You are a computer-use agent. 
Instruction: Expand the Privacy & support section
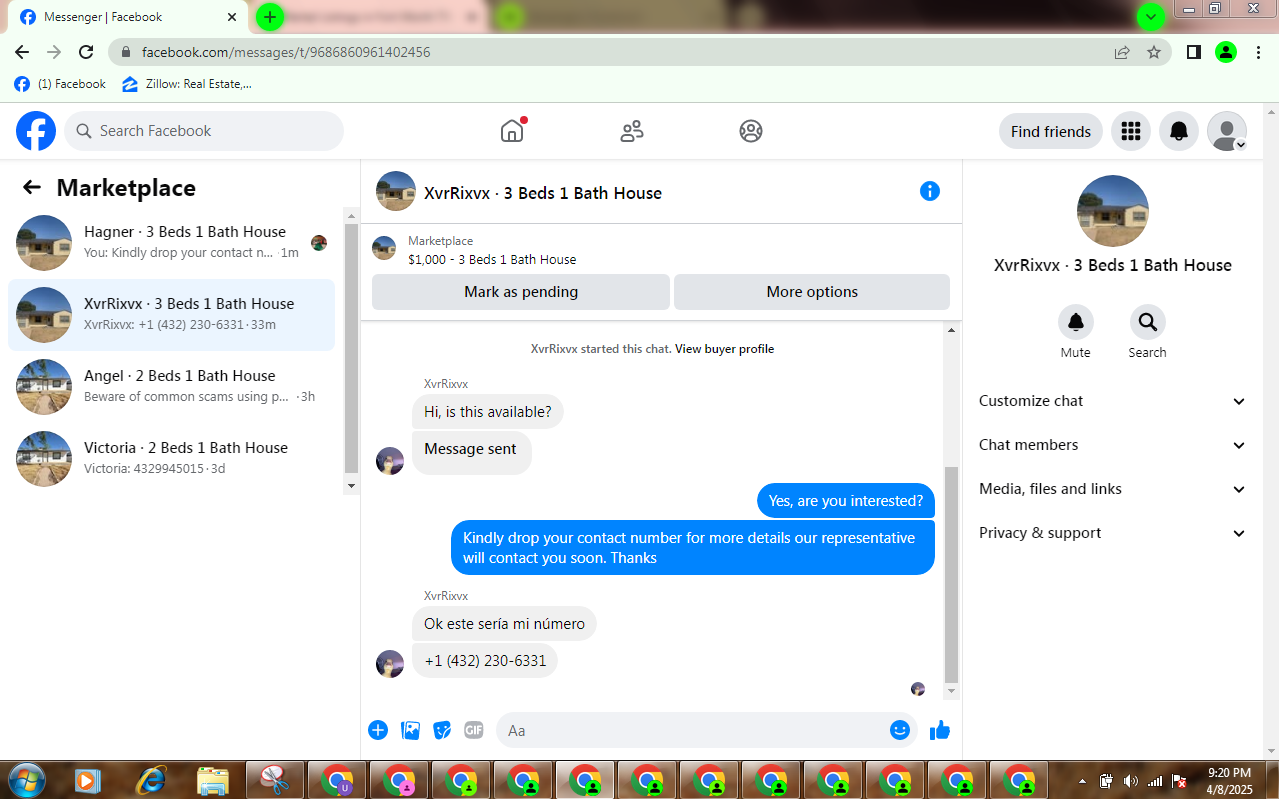click(1113, 533)
